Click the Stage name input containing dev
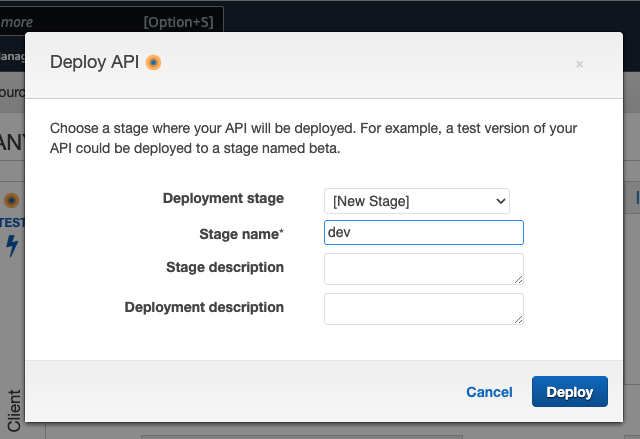 point(423,233)
